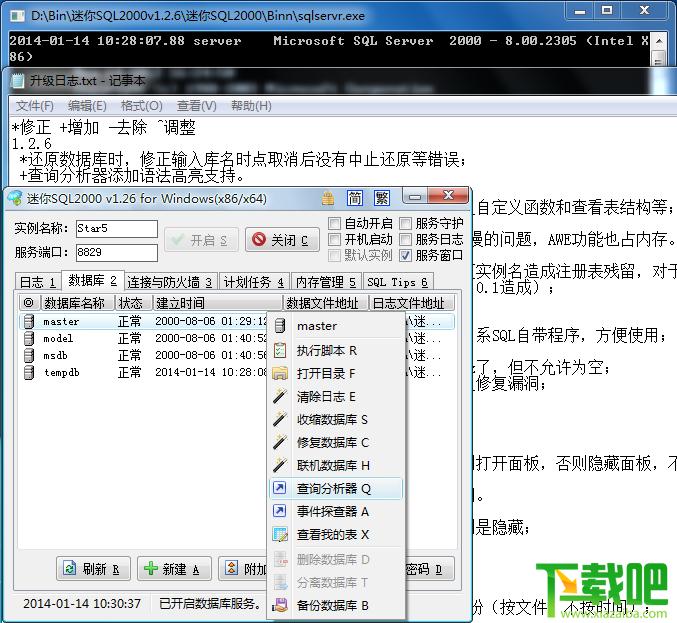Open the 文件(F) menu in Notepad
The height and width of the screenshot is (623, 677).
pyautogui.click(x=35, y=106)
